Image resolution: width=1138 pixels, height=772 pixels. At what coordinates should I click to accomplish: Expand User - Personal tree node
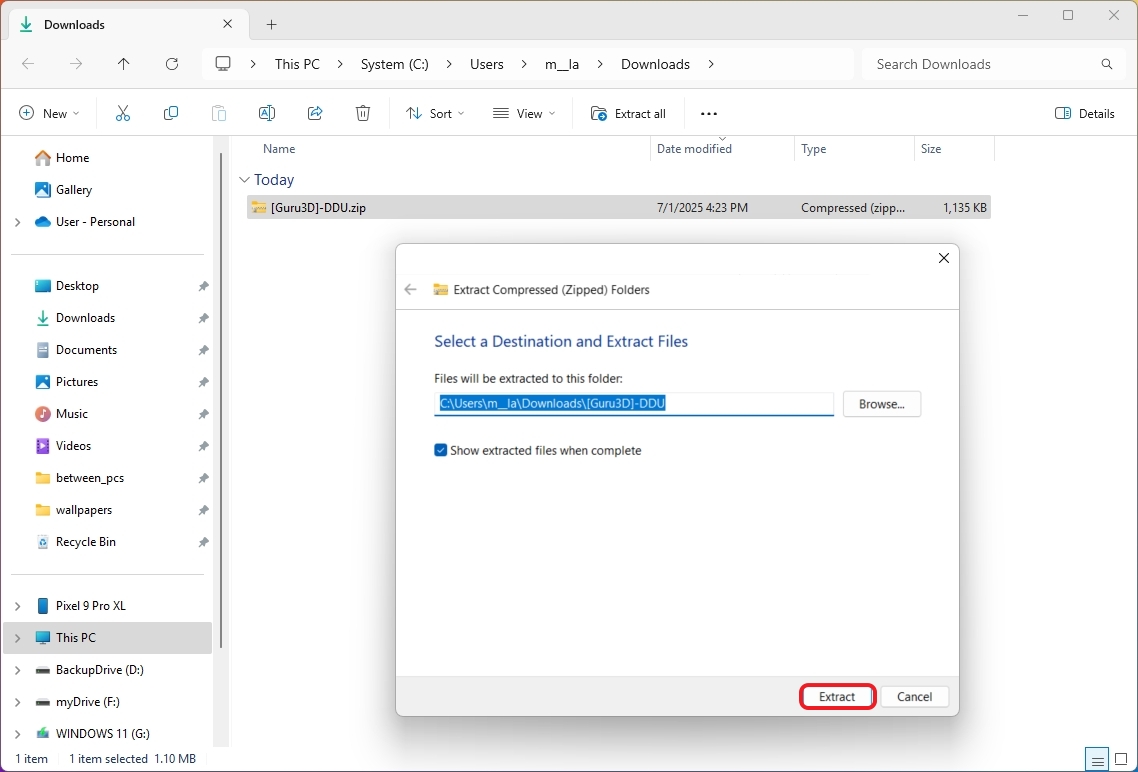17,222
